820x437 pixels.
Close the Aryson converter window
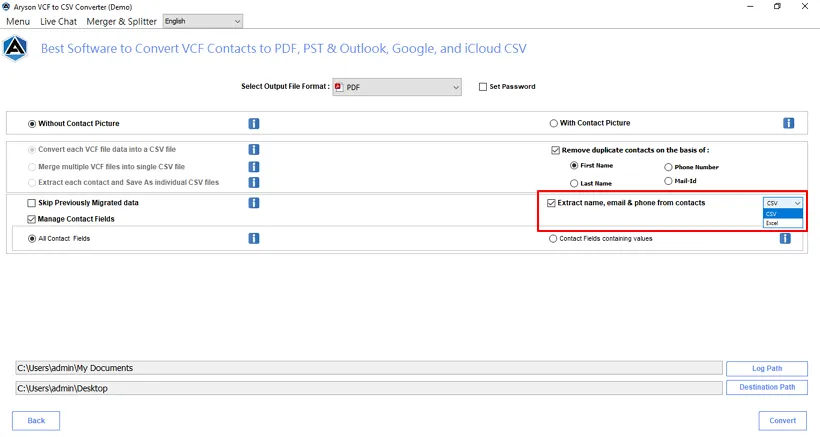pyautogui.click(x=805, y=7)
